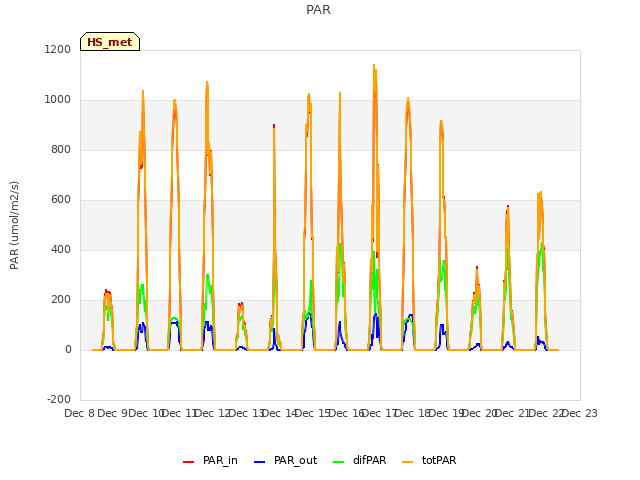This screenshot has width=640, height=480.
Task: Click the Dec 14 x-axis label
Action: 280,413
